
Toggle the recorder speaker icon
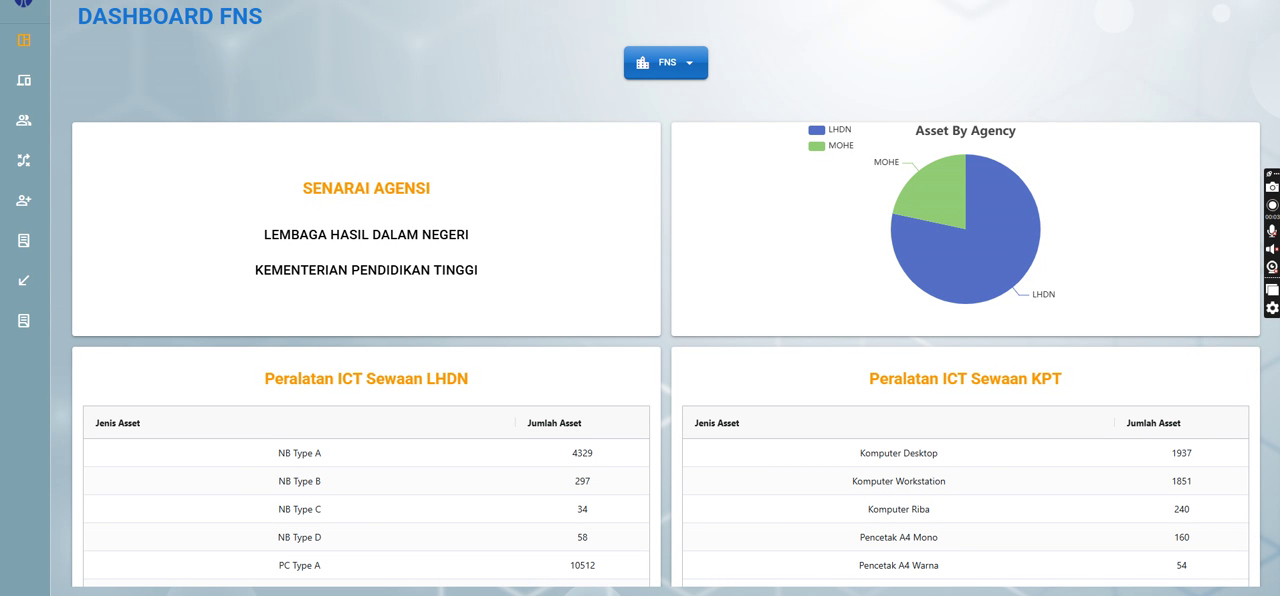(x=1272, y=249)
